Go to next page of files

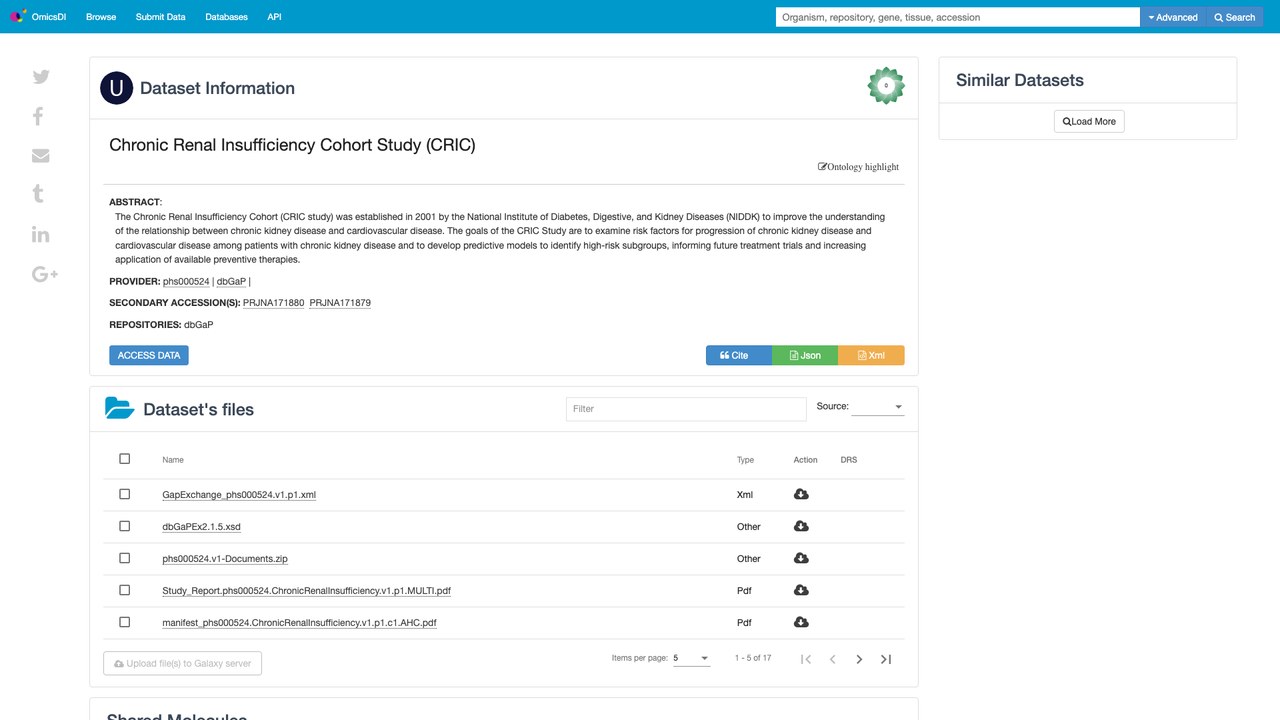tap(859, 659)
